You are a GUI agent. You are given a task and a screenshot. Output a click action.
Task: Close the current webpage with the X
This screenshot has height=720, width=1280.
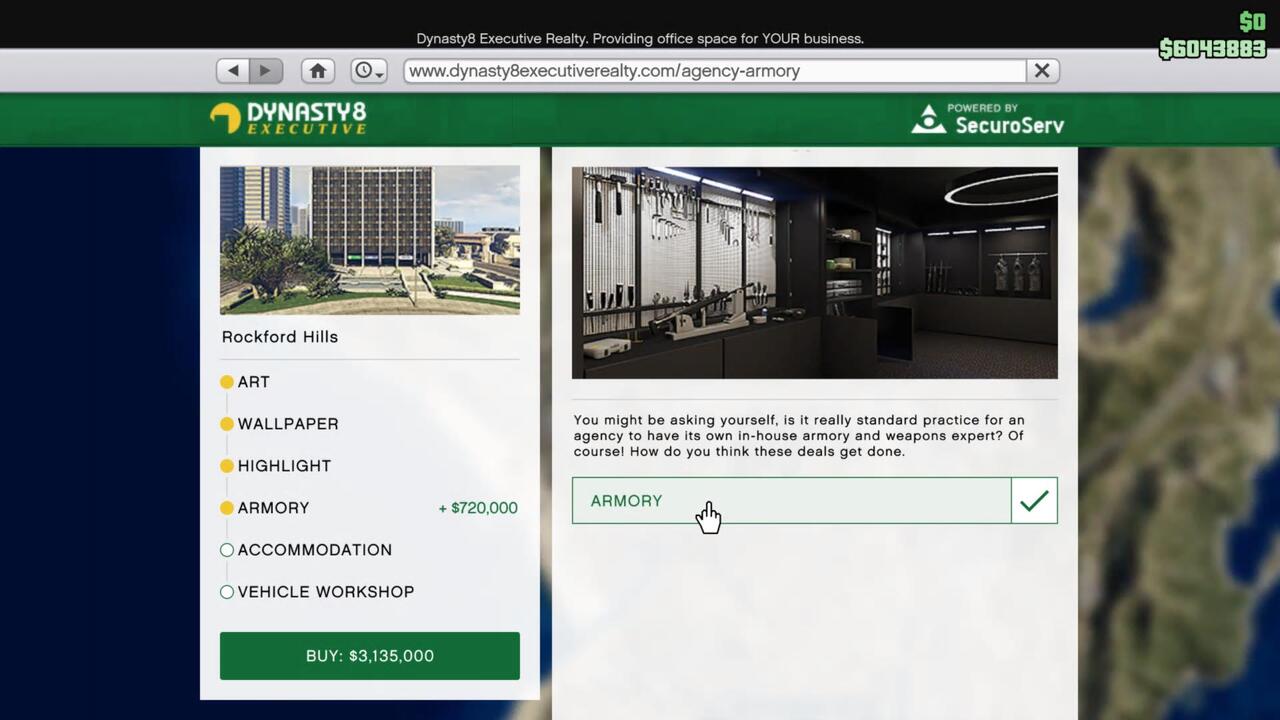click(x=1041, y=70)
